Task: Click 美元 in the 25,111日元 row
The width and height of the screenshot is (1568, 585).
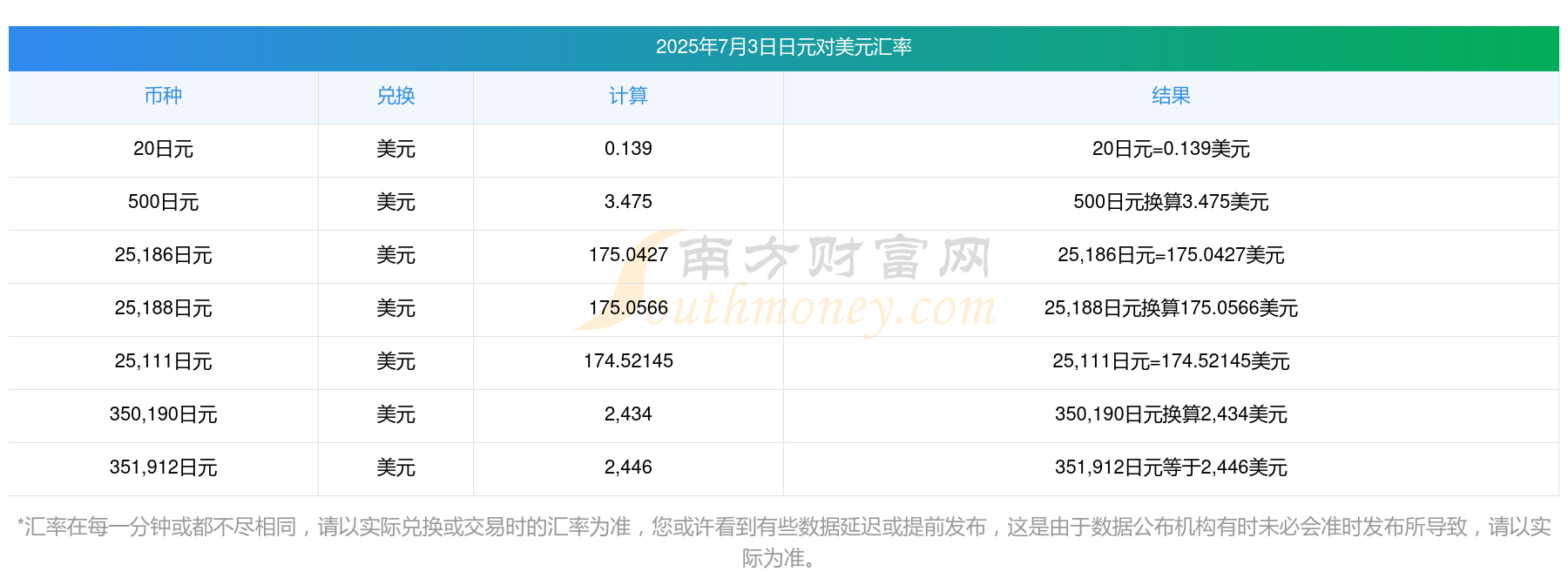Action: 395,361
